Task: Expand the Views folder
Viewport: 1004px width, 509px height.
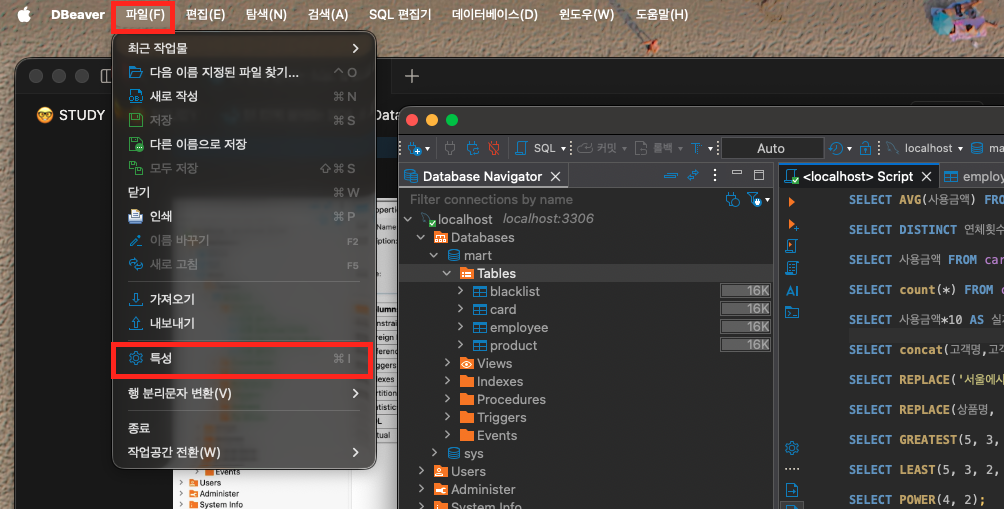Action: (x=447, y=363)
